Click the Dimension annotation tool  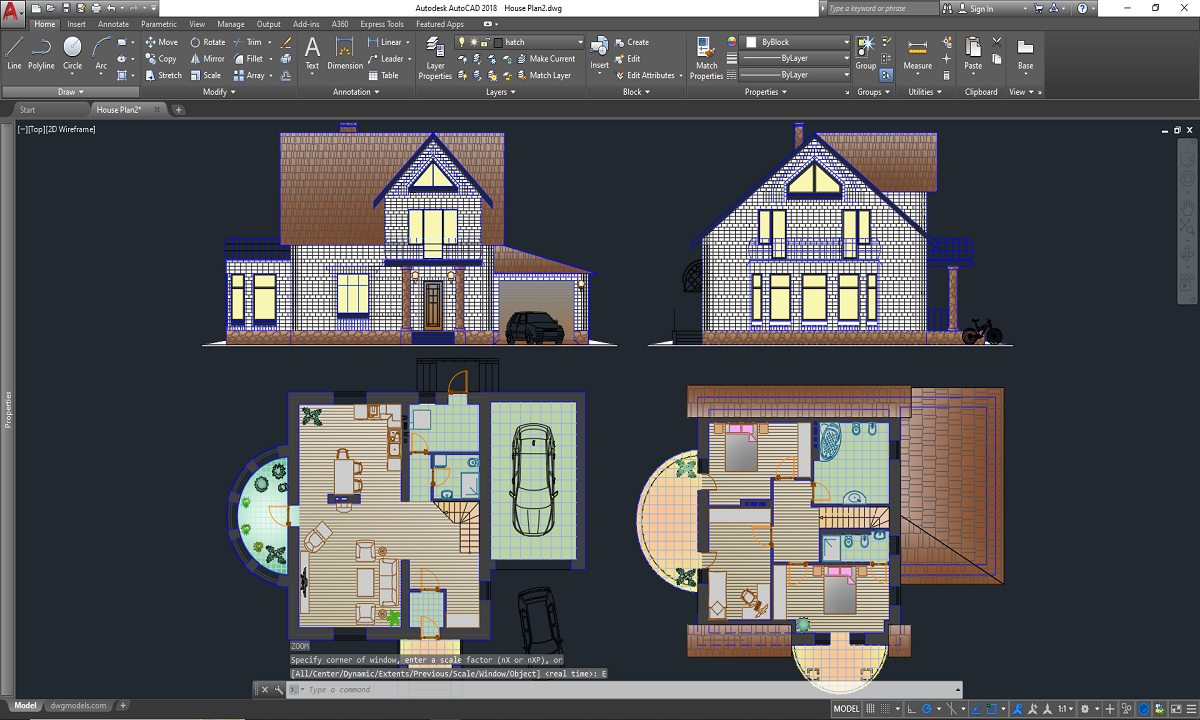pos(345,54)
